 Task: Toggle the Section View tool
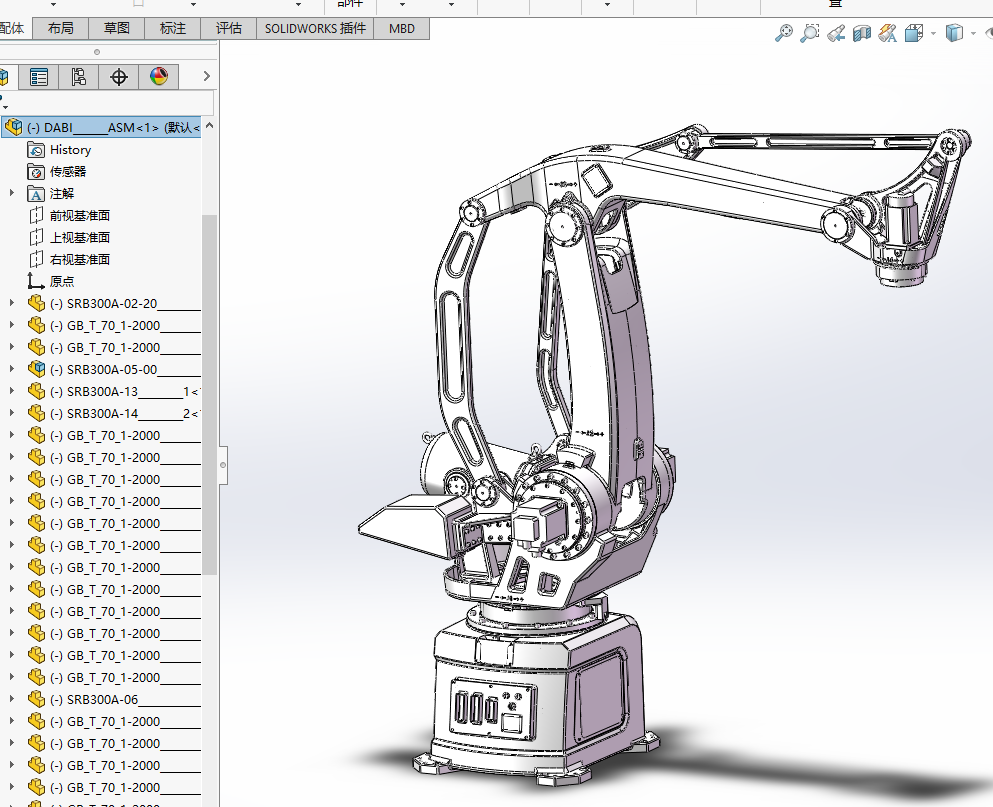(862, 33)
